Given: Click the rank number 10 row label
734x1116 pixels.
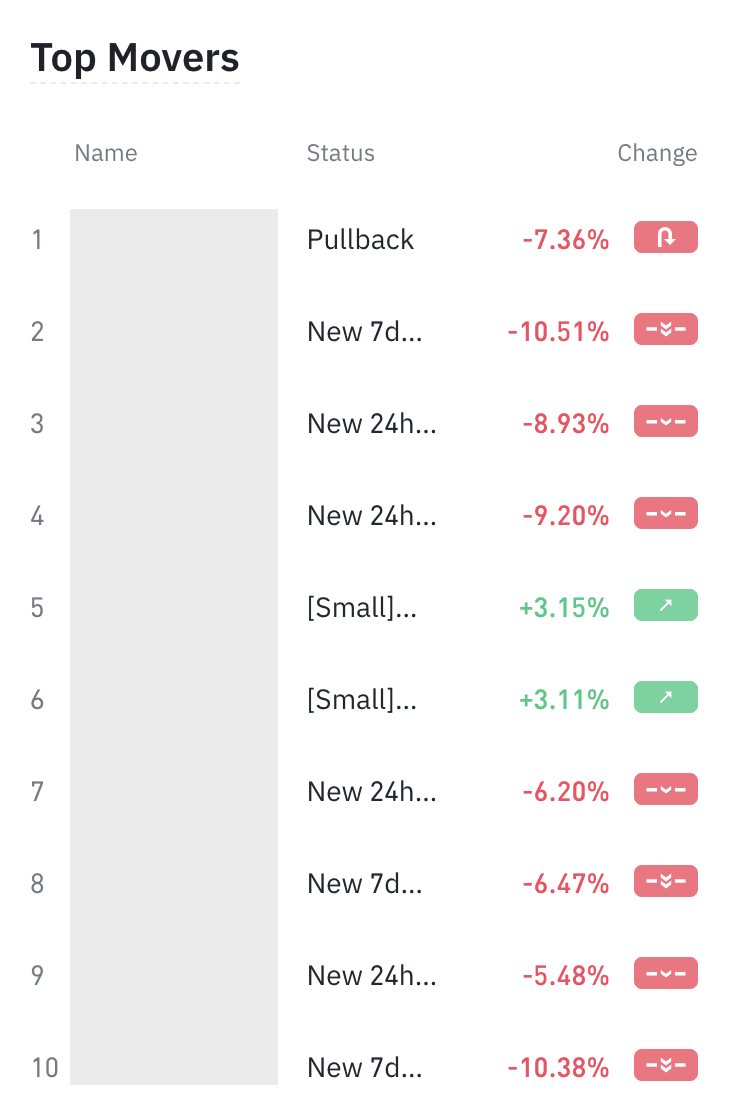Looking at the screenshot, I should (45, 1068).
